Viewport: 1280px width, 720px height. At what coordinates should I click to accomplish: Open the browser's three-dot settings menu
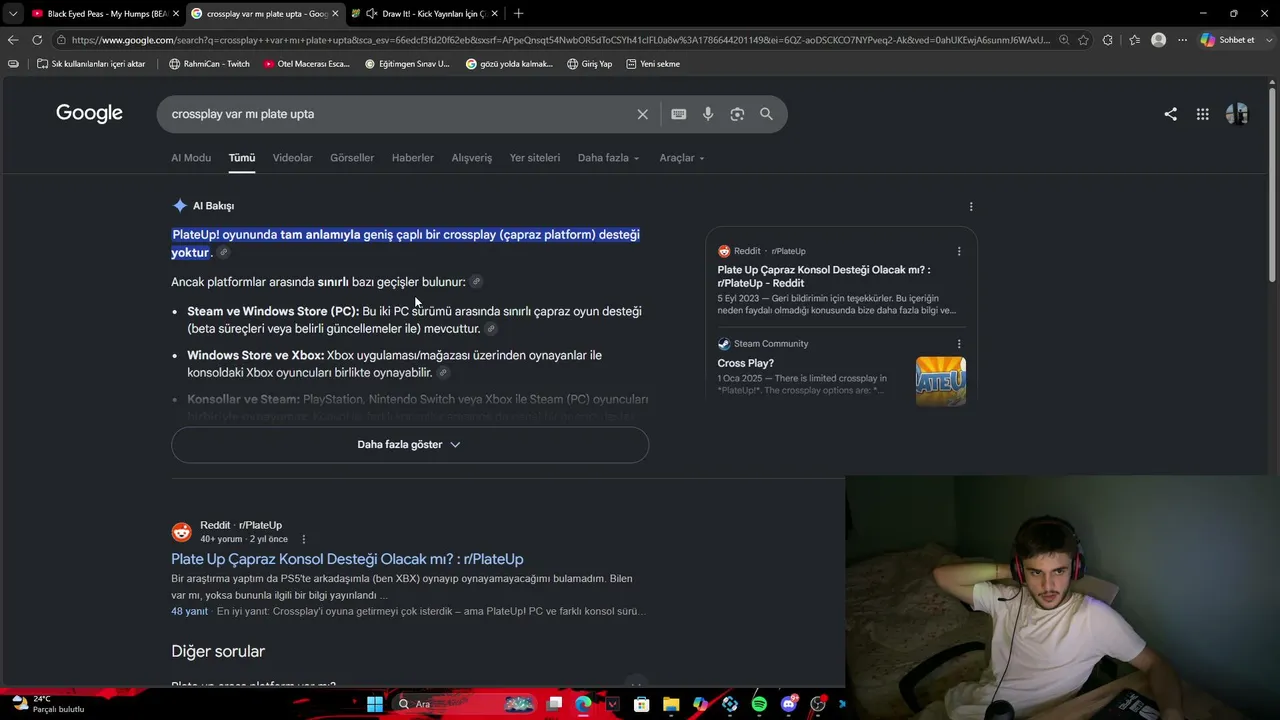click(1182, 40)
